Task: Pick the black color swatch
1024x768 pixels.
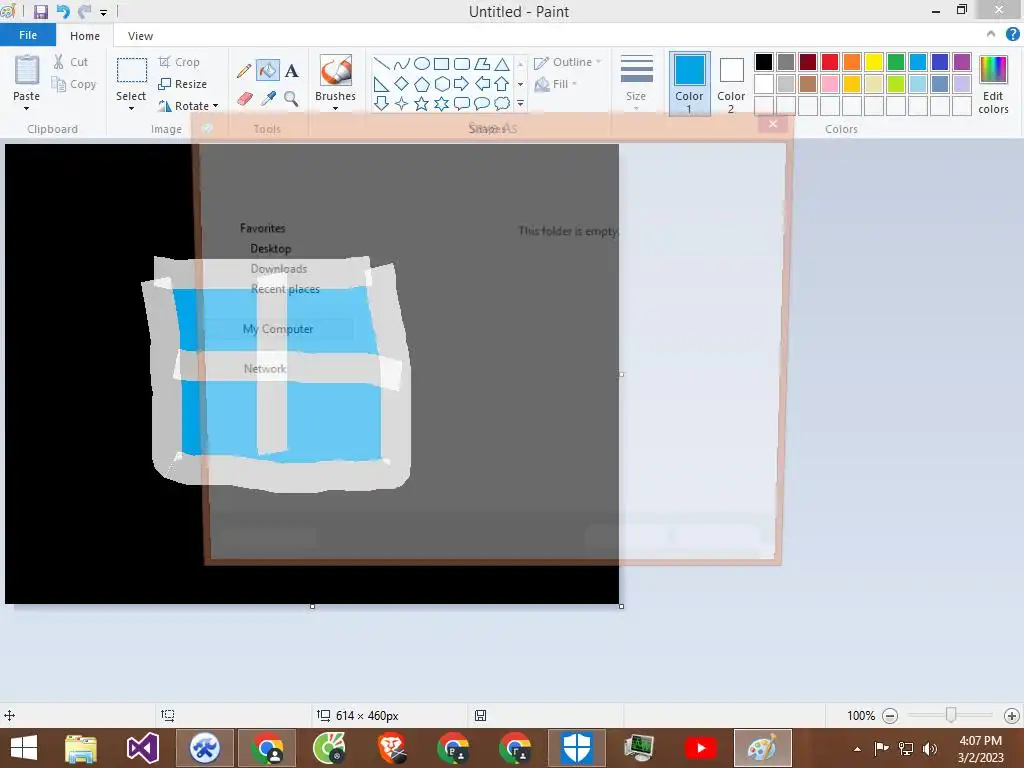Action: [x=764, y=62]
